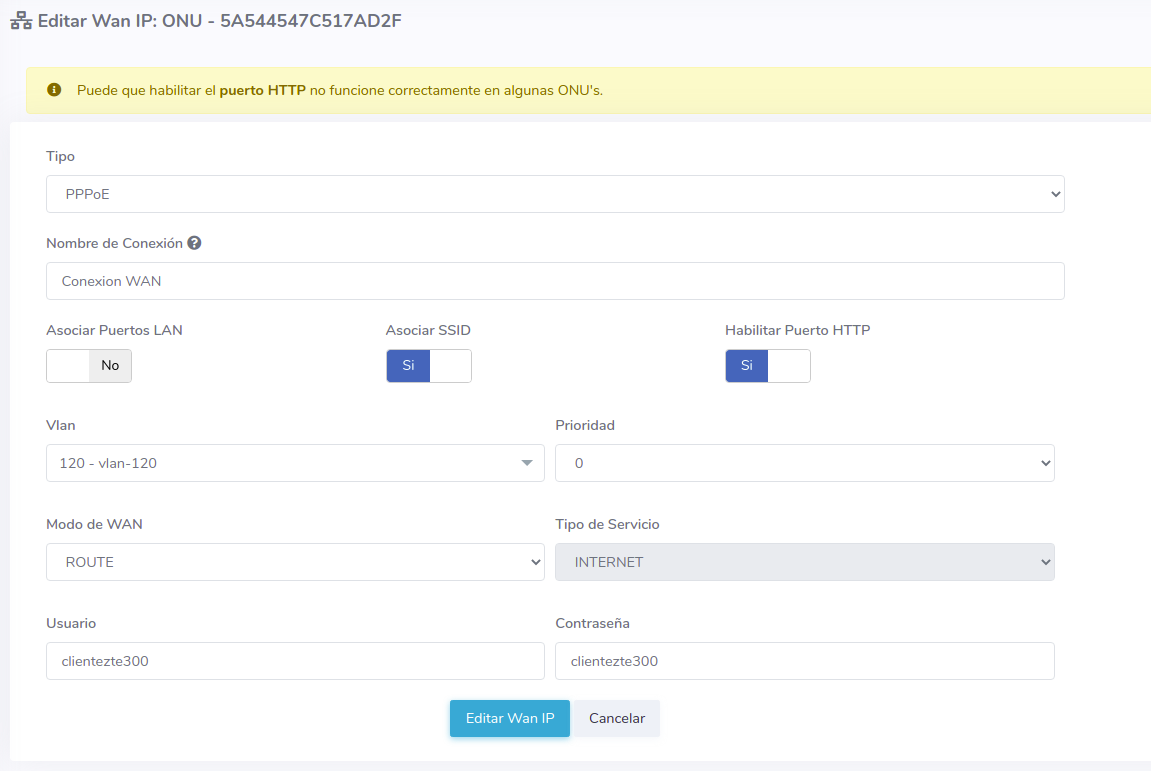Screen dimensions: 1151x771
Task: Focus the Nombre de Conexión text field
Action: coord(555,281)
